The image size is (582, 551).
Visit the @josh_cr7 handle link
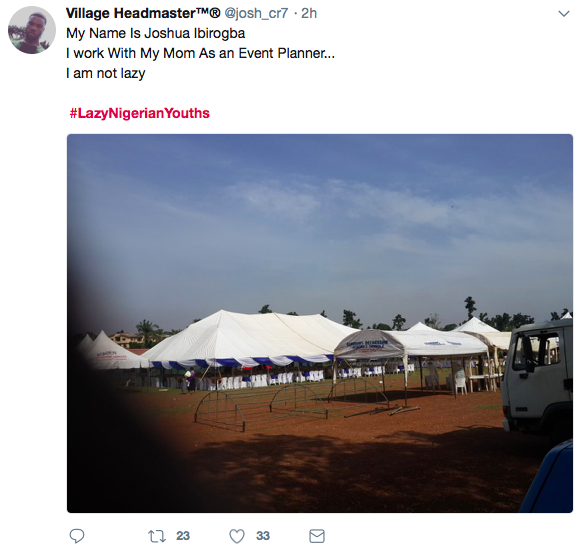(256, 14)
